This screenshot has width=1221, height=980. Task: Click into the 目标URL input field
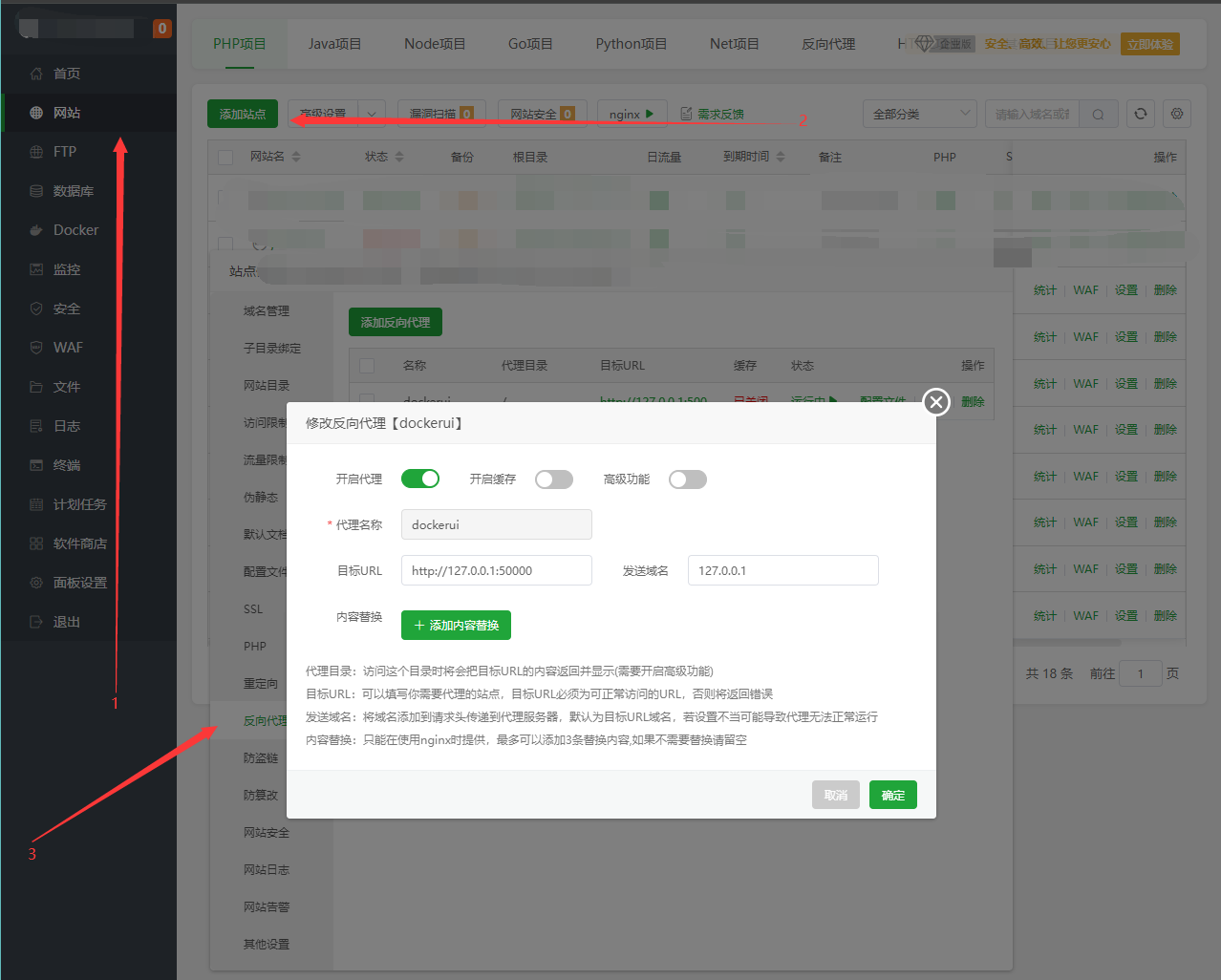click(x=496, y=570)
